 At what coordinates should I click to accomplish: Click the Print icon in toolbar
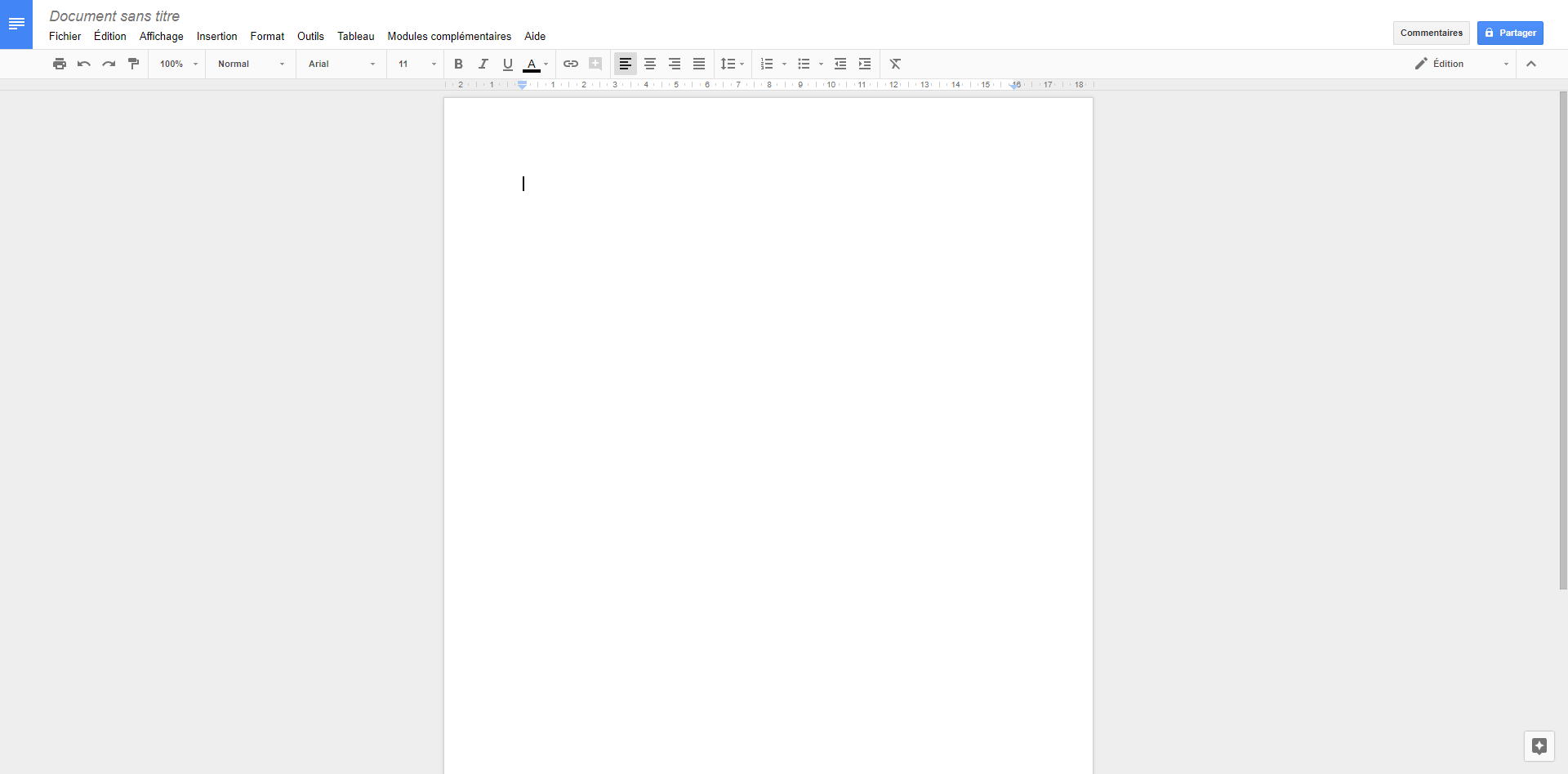click(x=60, y=64)
